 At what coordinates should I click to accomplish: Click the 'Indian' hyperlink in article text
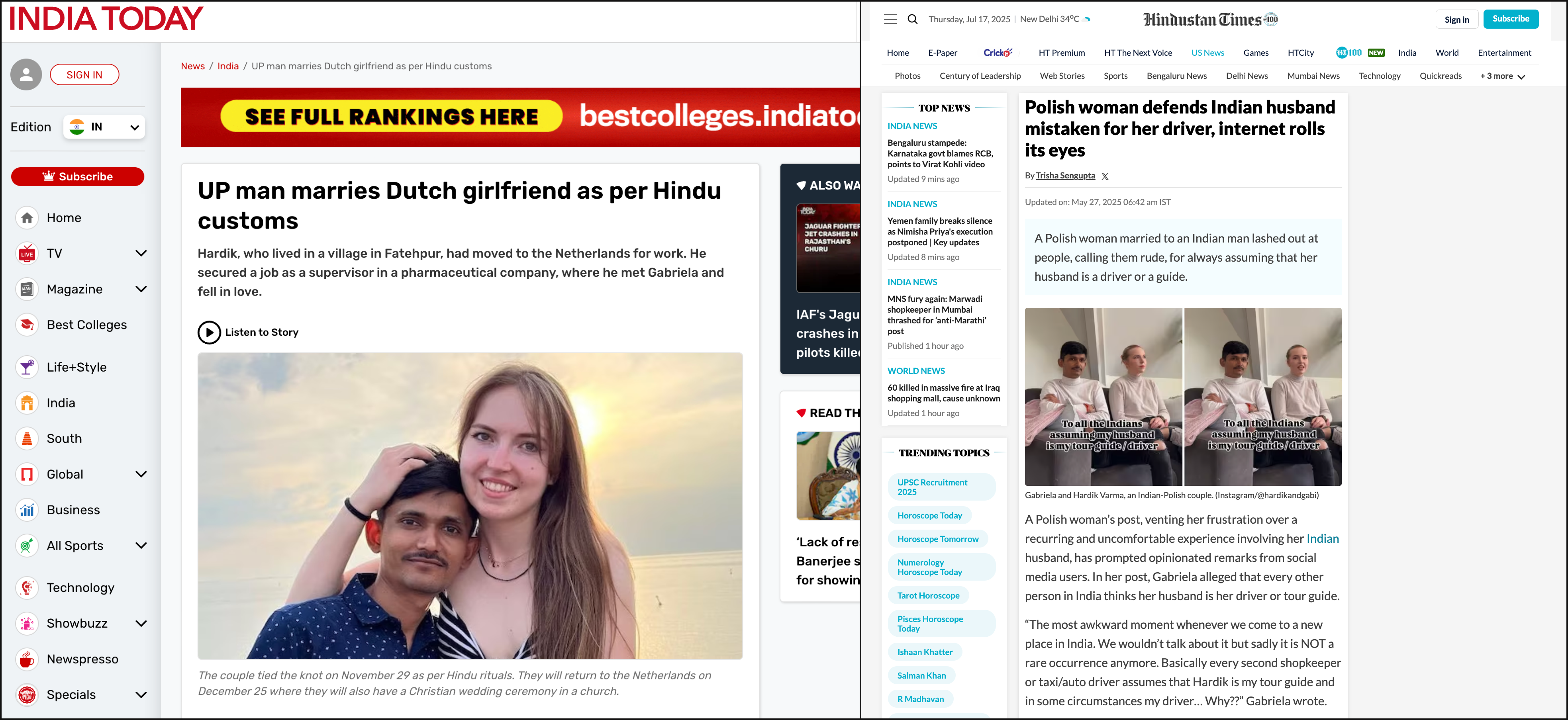pos(1322,539)
